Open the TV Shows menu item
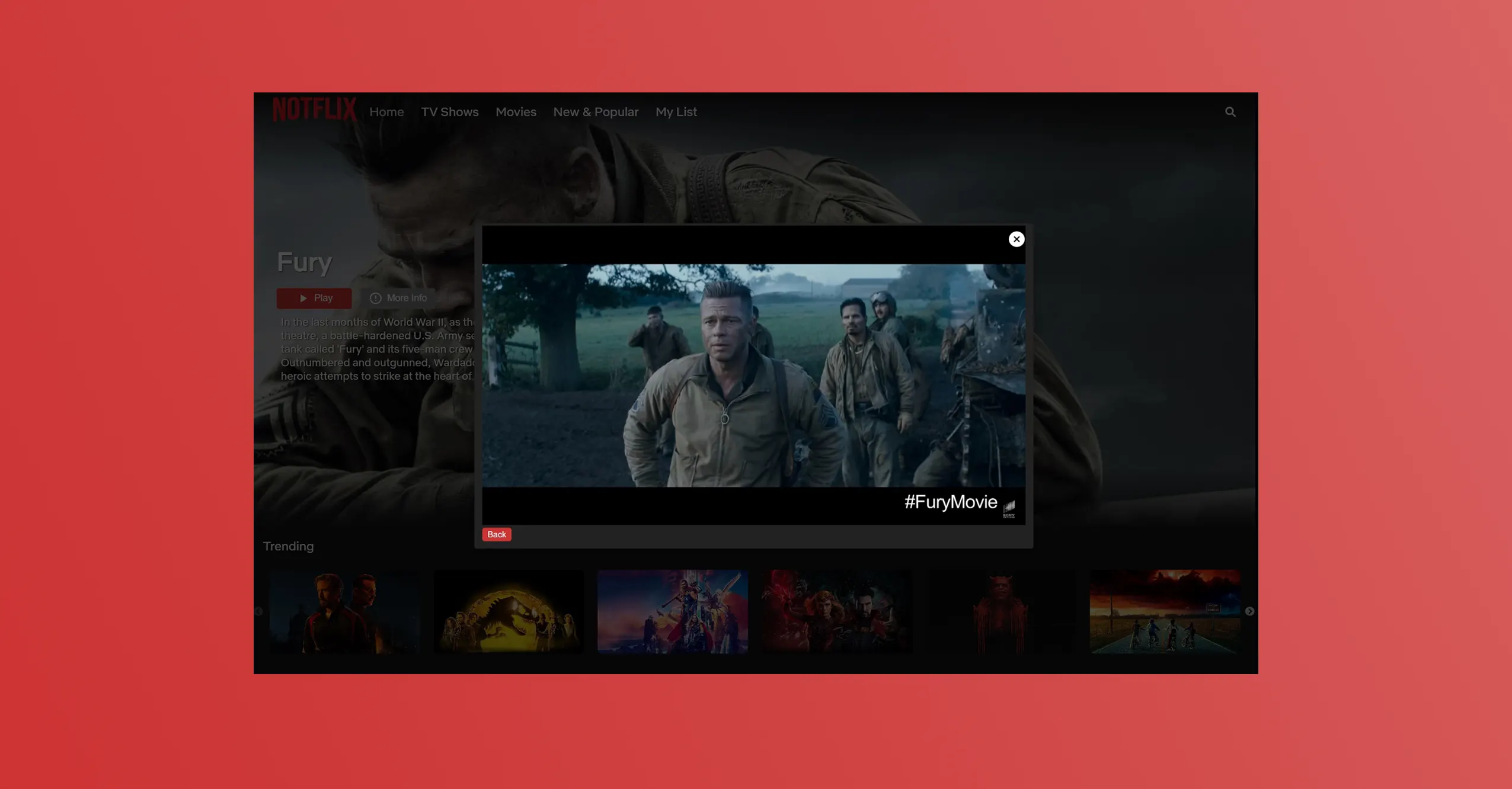 [x=449, y=112]
